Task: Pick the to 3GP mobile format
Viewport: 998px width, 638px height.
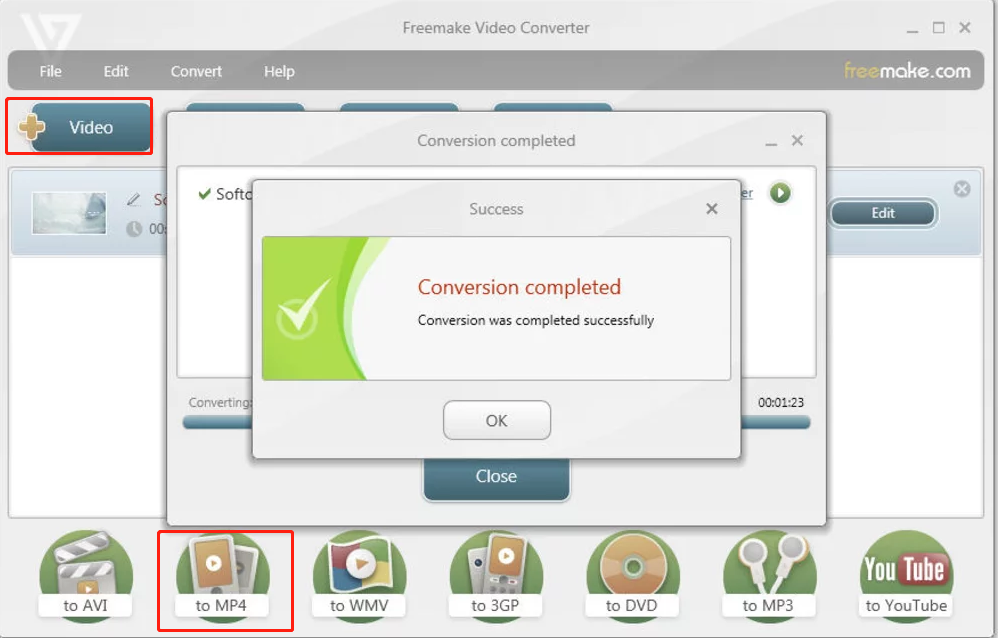Action: (x=496, y=576)
